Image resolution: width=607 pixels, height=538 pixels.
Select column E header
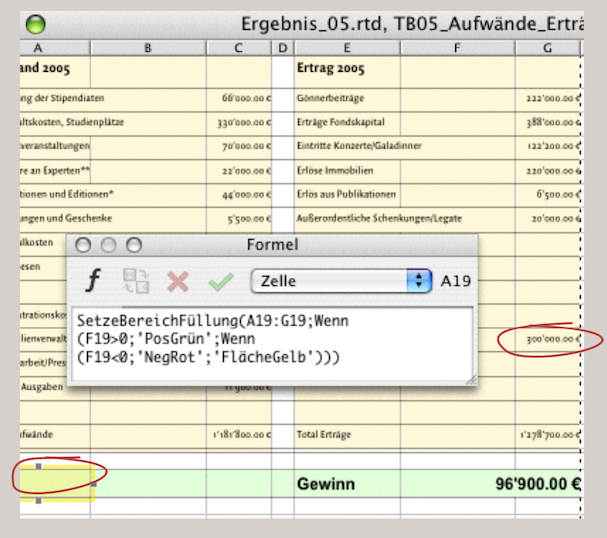[x=346, y=47]
